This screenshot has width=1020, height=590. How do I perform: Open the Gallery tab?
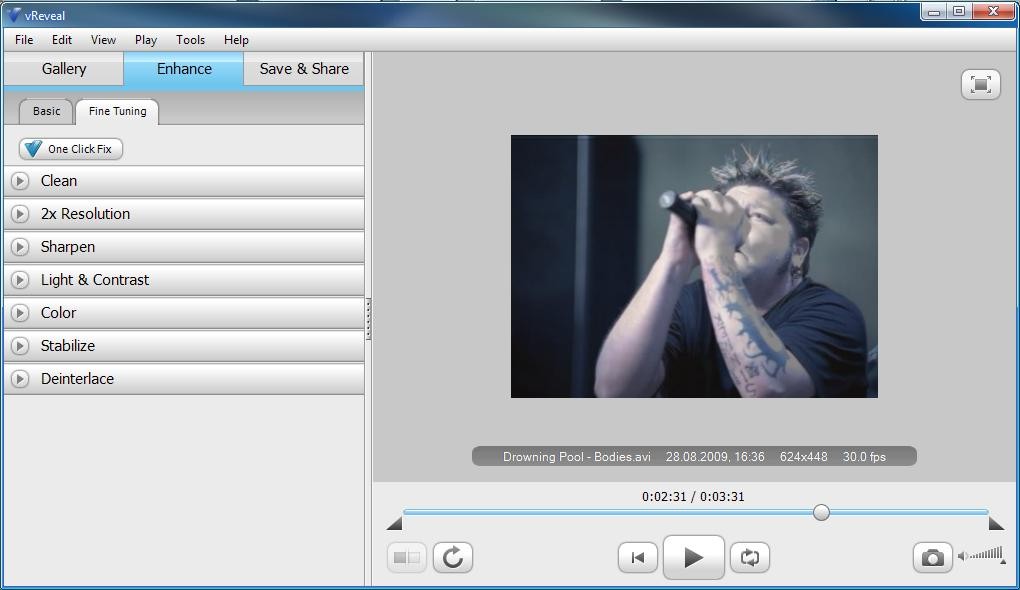point(64,69)
